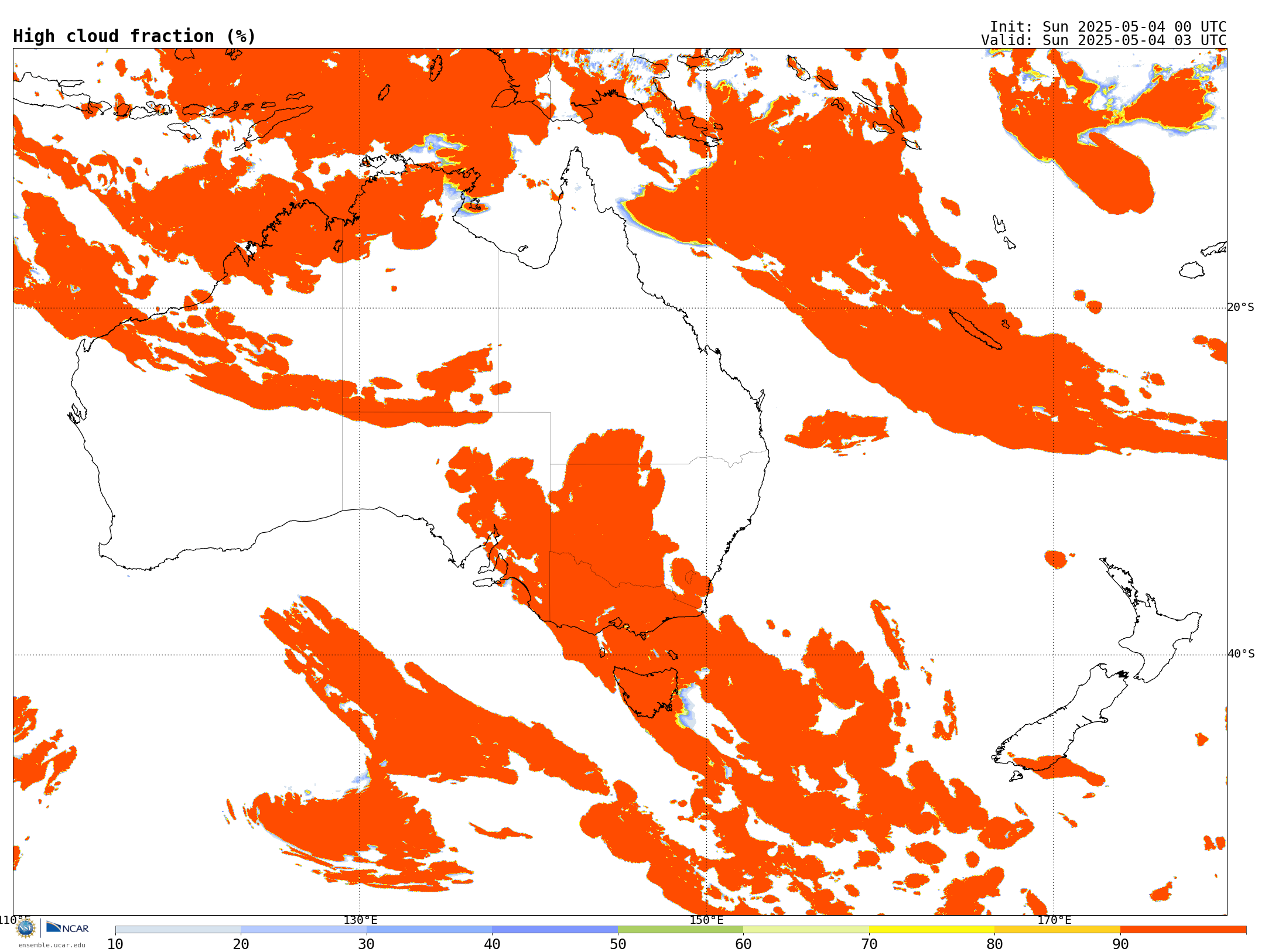Click the 'Valid: Sun 2025-05-04 03 UTC' text

click(1104, 40)
